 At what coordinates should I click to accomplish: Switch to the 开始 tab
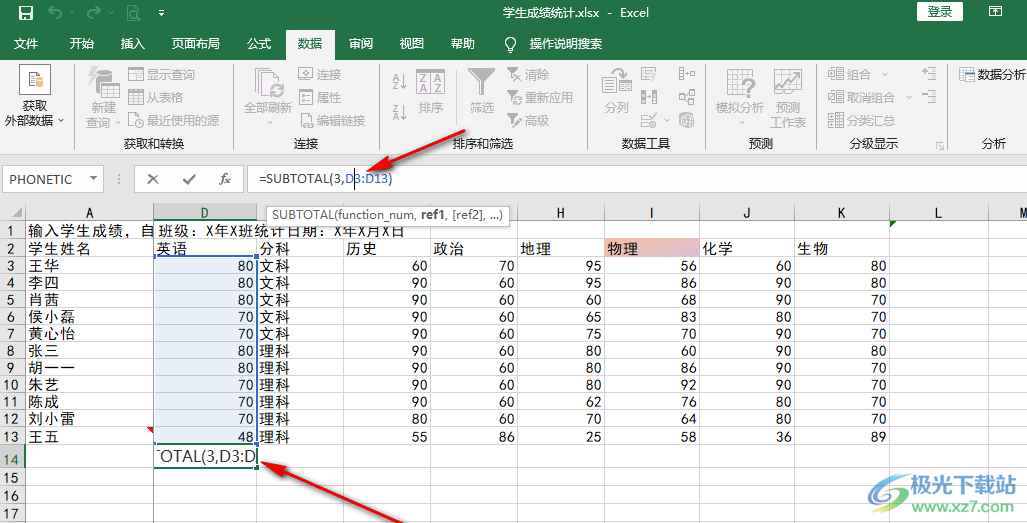tap(82, 44)
